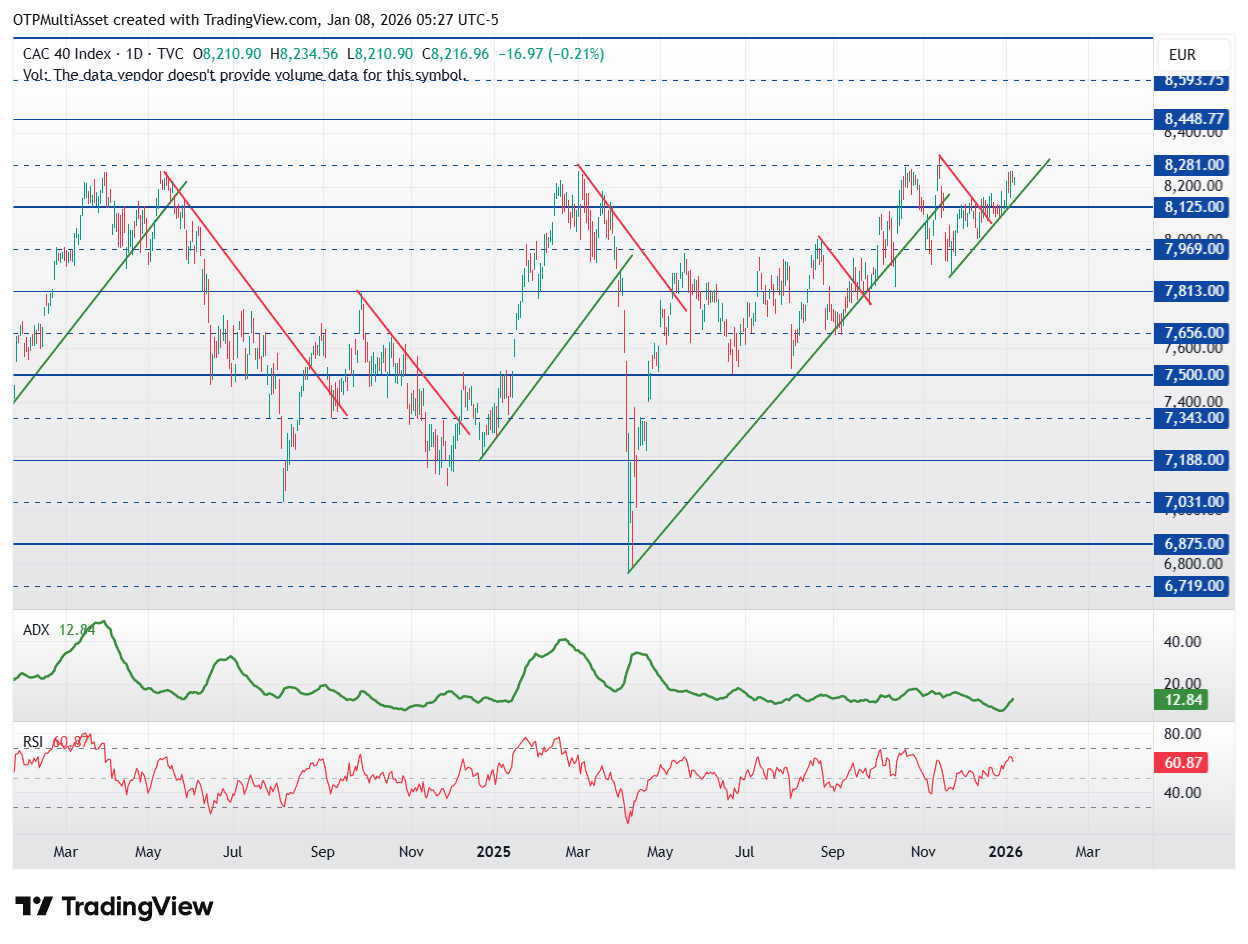1248x944 pixels.
Task: Click the RSI indicator legend
Action: pos(56,742)
